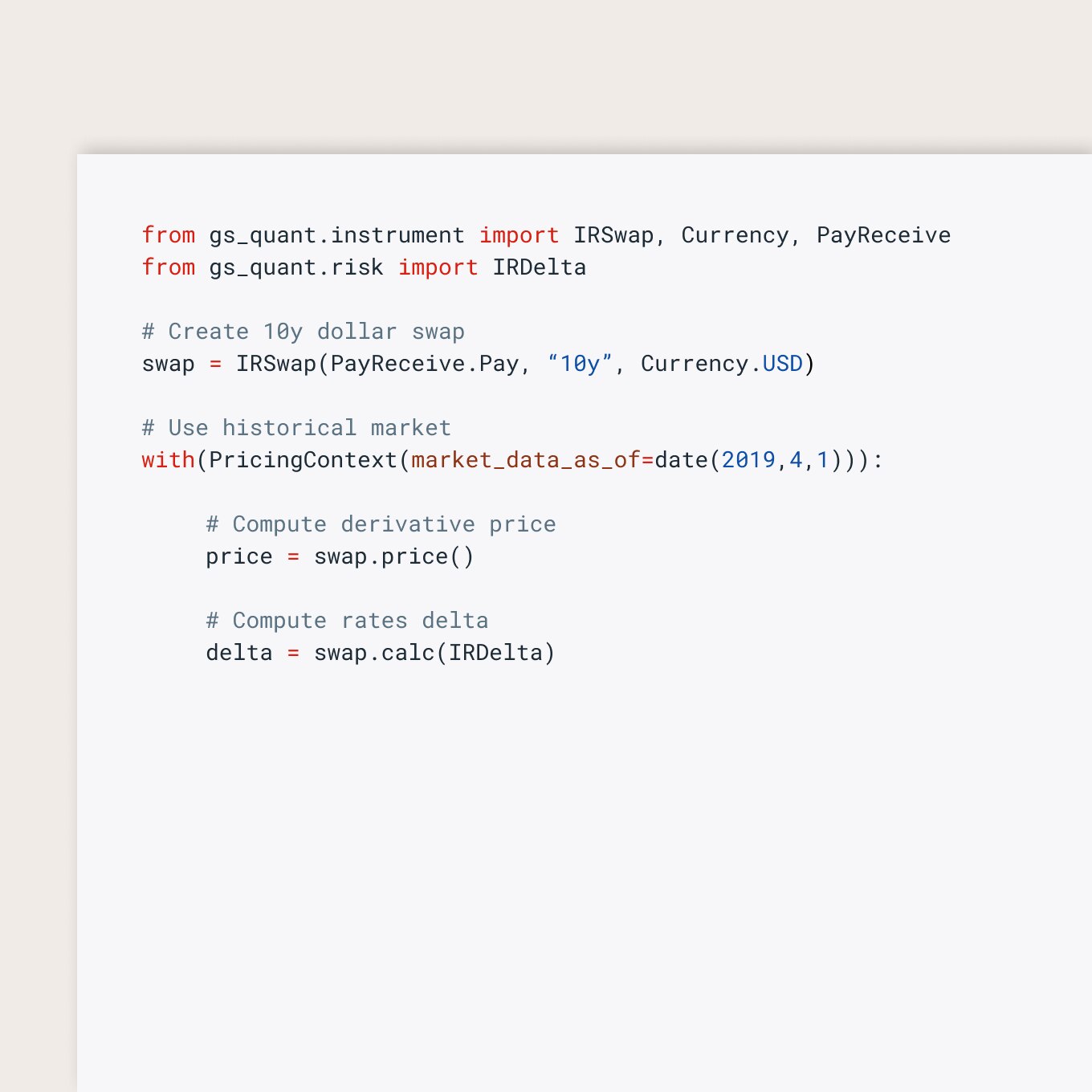Viewport: 1092px width, 1092px height.
Task: Click the "10y" string literal
Action: (x=580, y=364)
